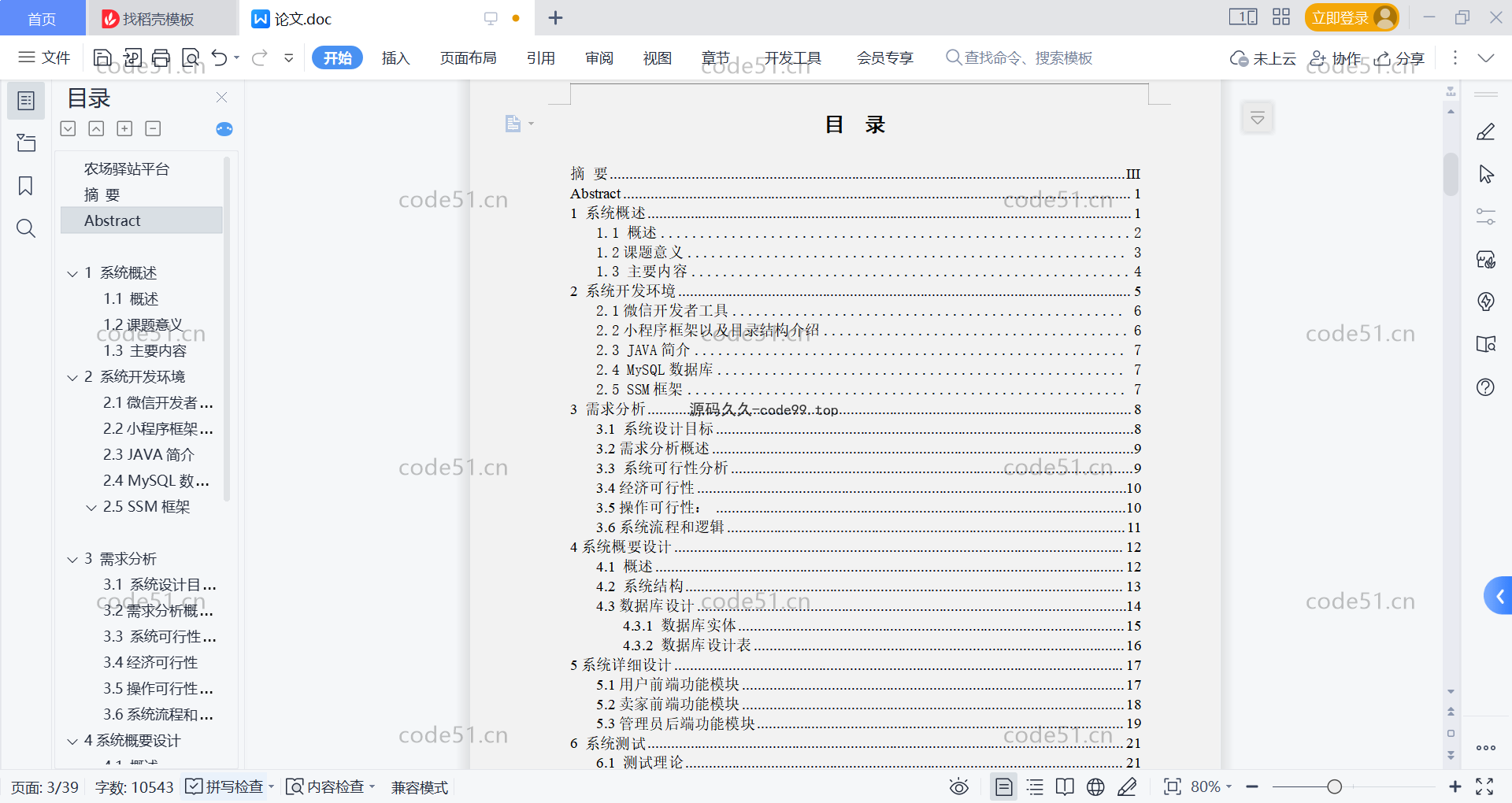Close the 目录 navigation pane
The width and height of the screenshot is (1512, 803).
coord(221,97)
